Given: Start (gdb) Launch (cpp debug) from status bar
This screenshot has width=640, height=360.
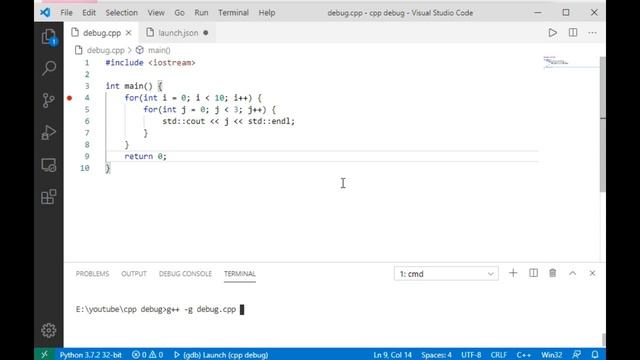Looking at the screenshot, I should click(x=221, y=355).
